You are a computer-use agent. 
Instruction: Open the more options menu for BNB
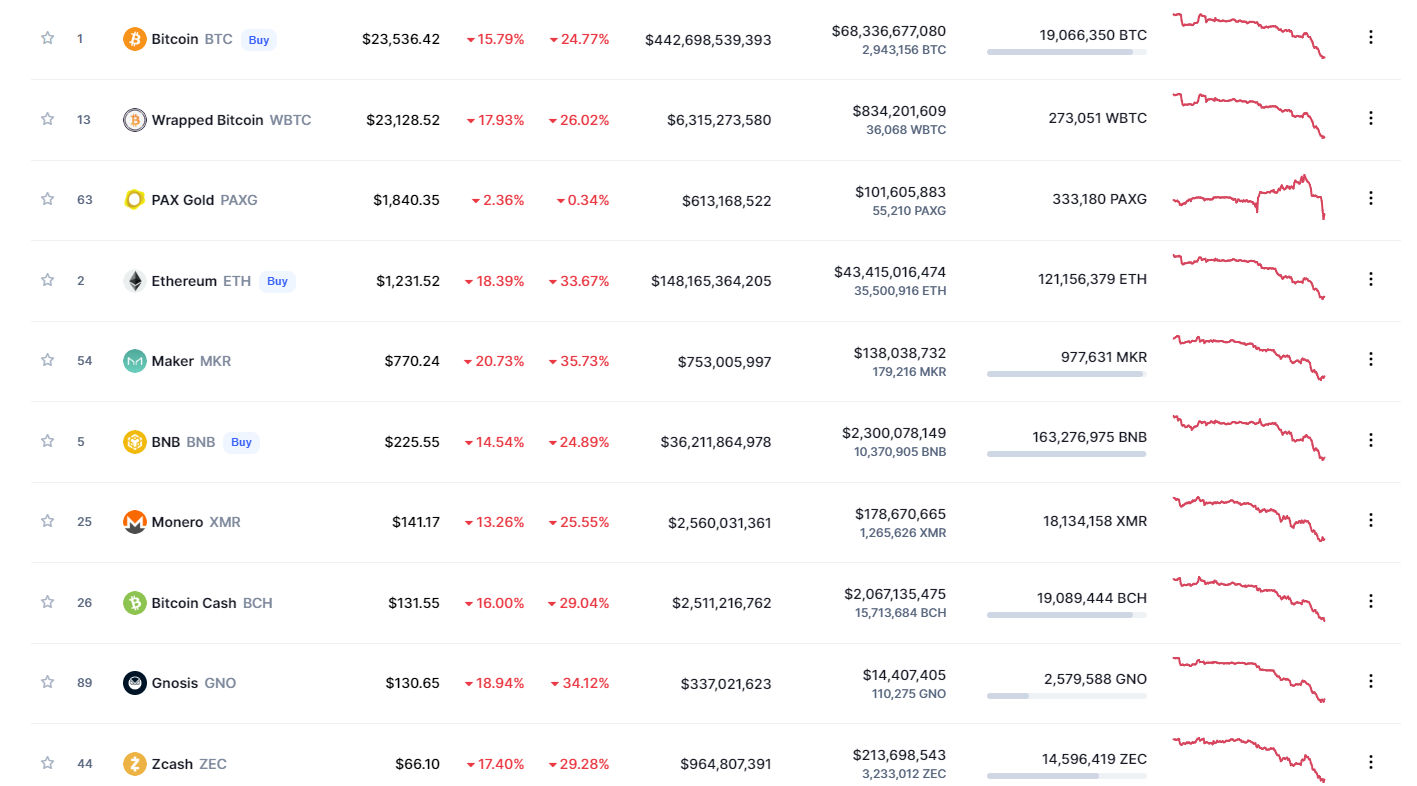tap(1370, 440)
